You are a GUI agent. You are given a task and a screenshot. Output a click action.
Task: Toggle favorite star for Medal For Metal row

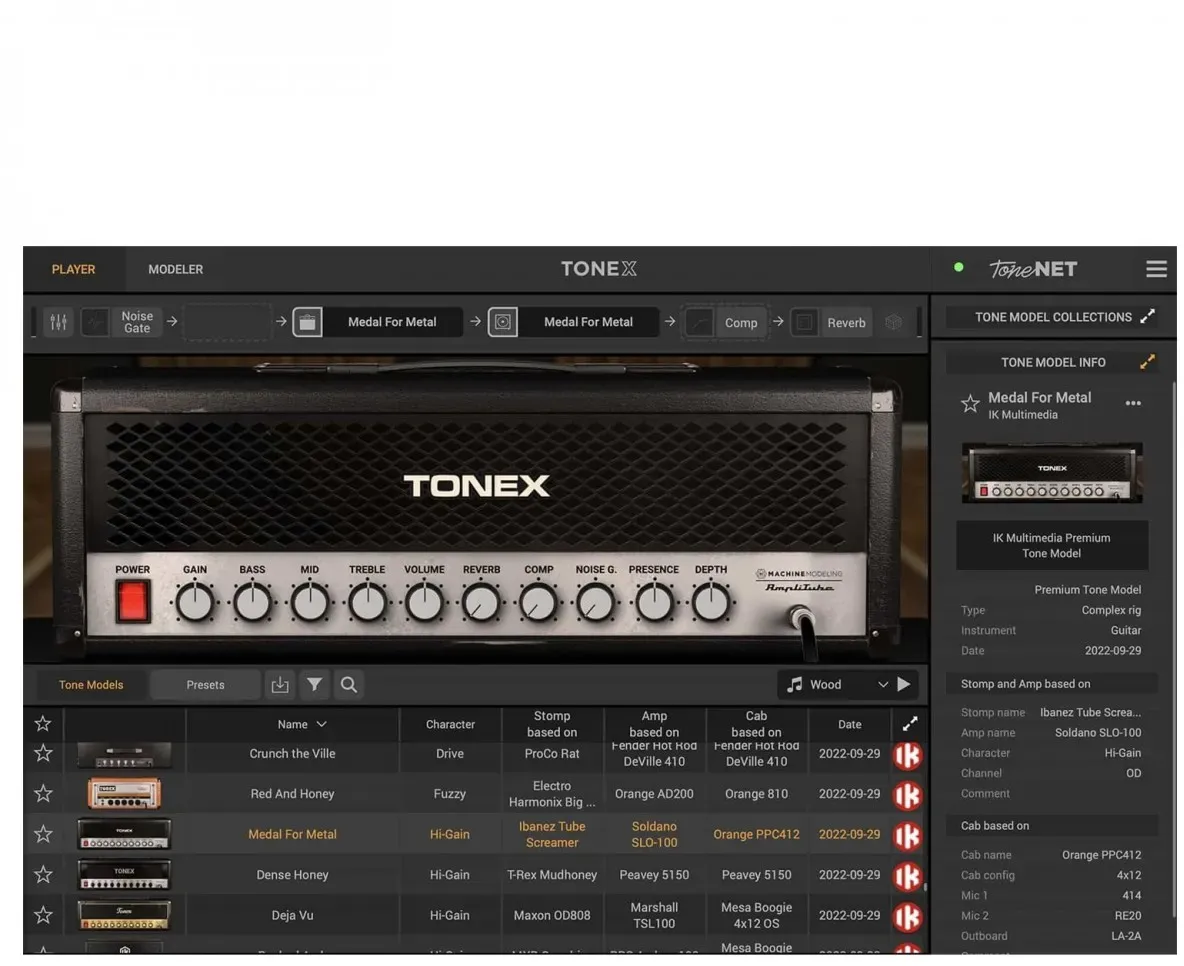43,835
